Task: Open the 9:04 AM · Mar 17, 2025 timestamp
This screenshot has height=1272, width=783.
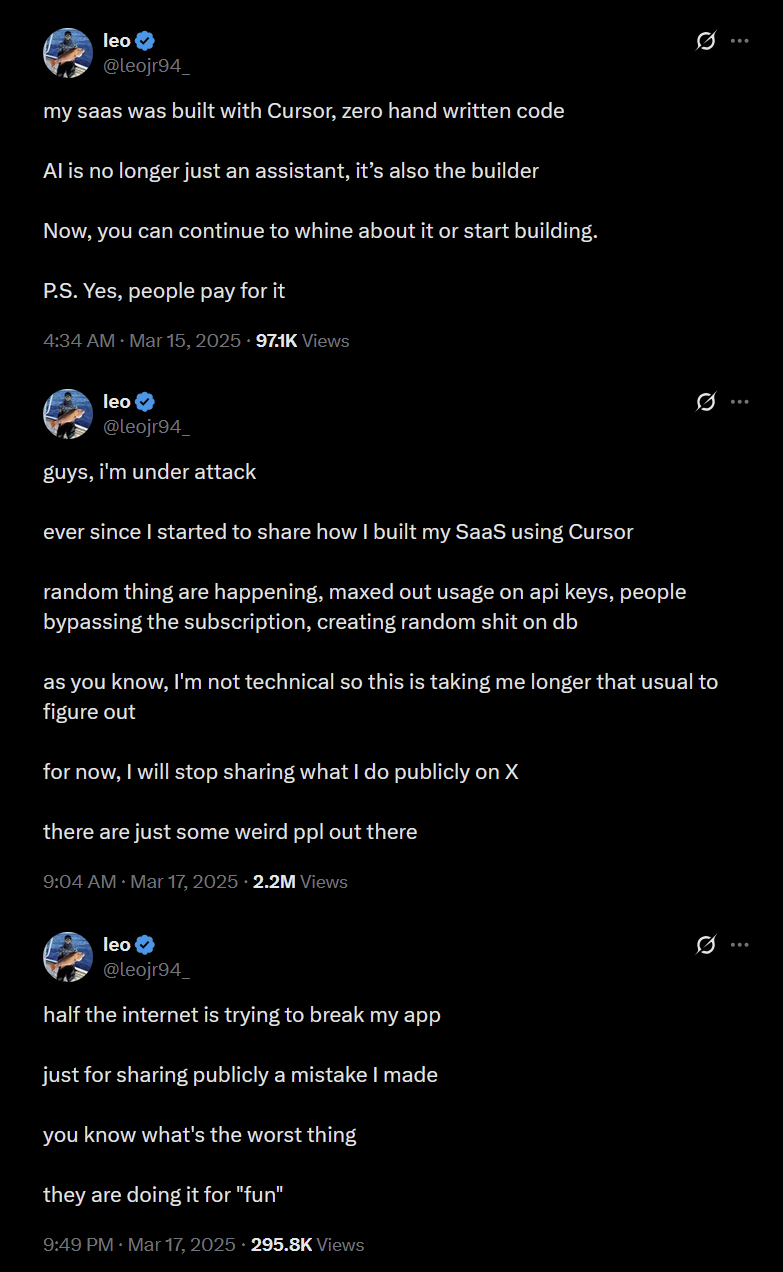Action: click(141, 882)
